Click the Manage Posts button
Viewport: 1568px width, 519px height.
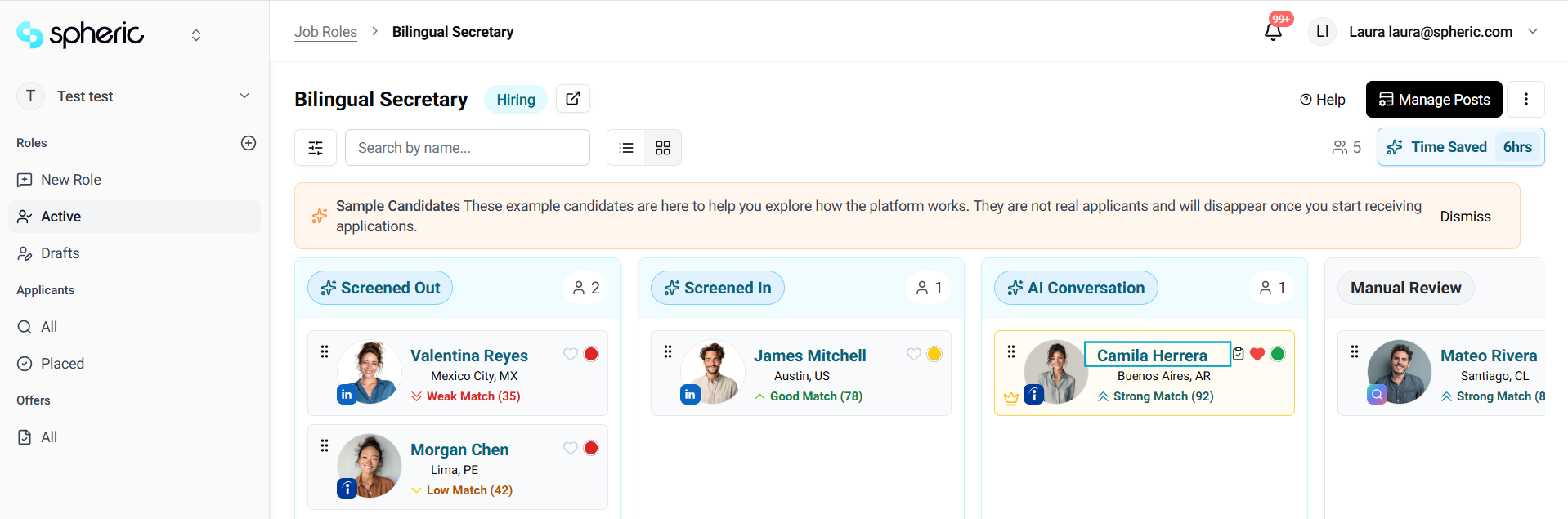click(x=1434, y=100)
